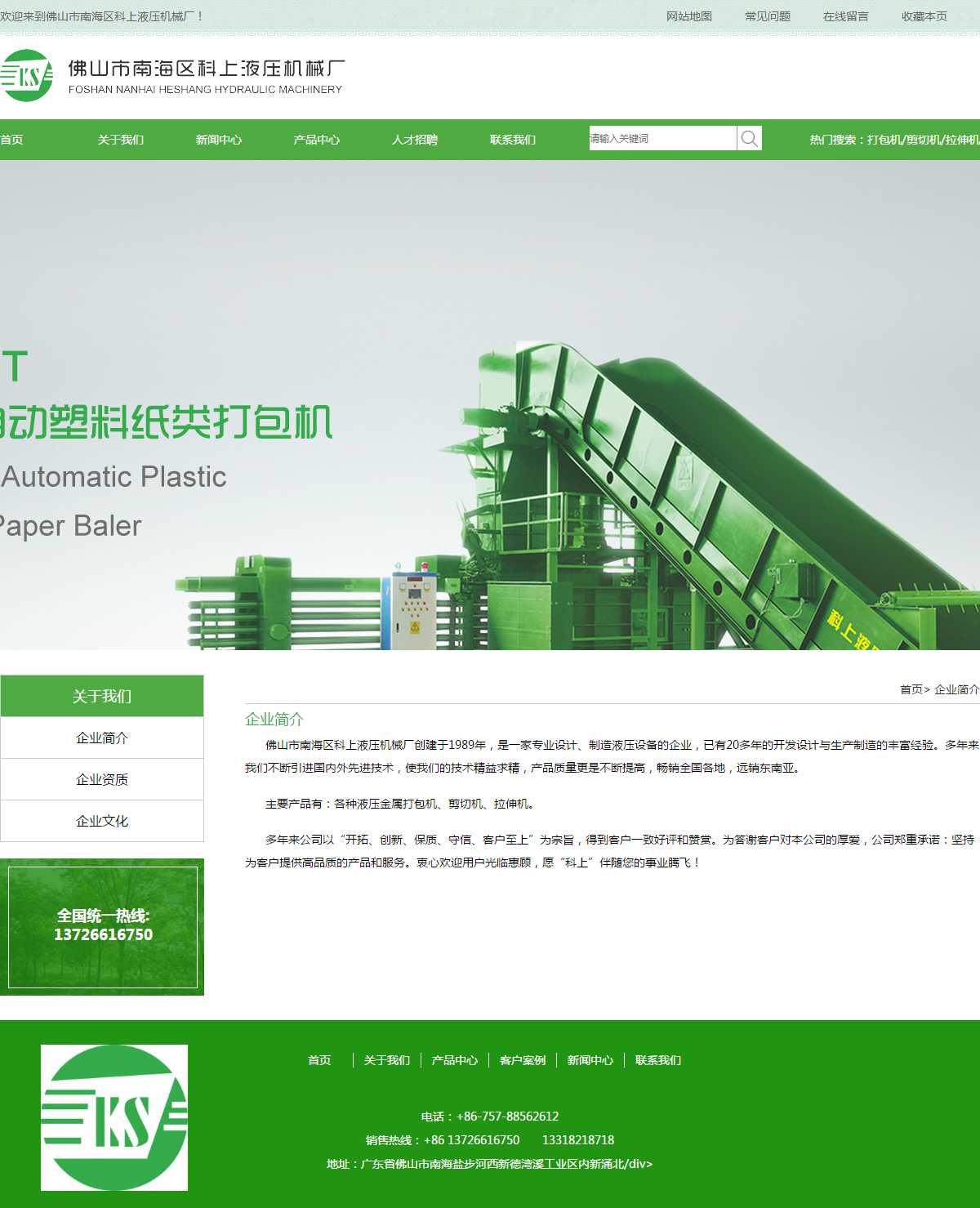Click the magnifier search icon

(x=749, y=138)
